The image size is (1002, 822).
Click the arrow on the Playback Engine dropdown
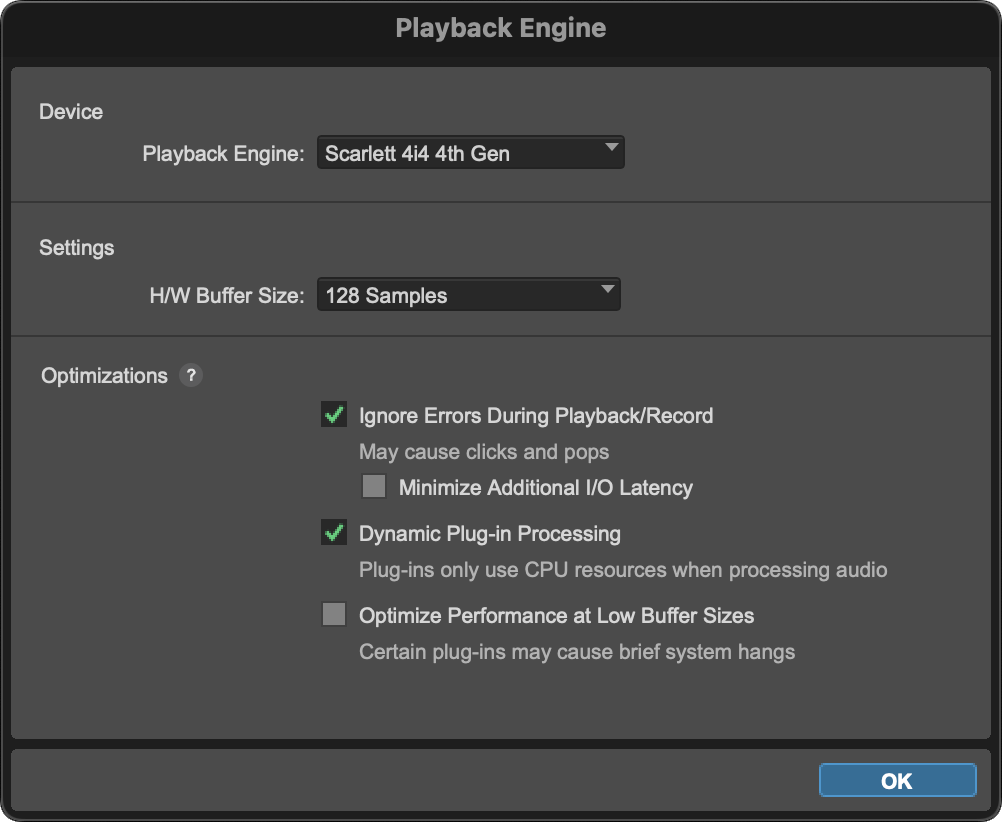(x=611, y=149)
